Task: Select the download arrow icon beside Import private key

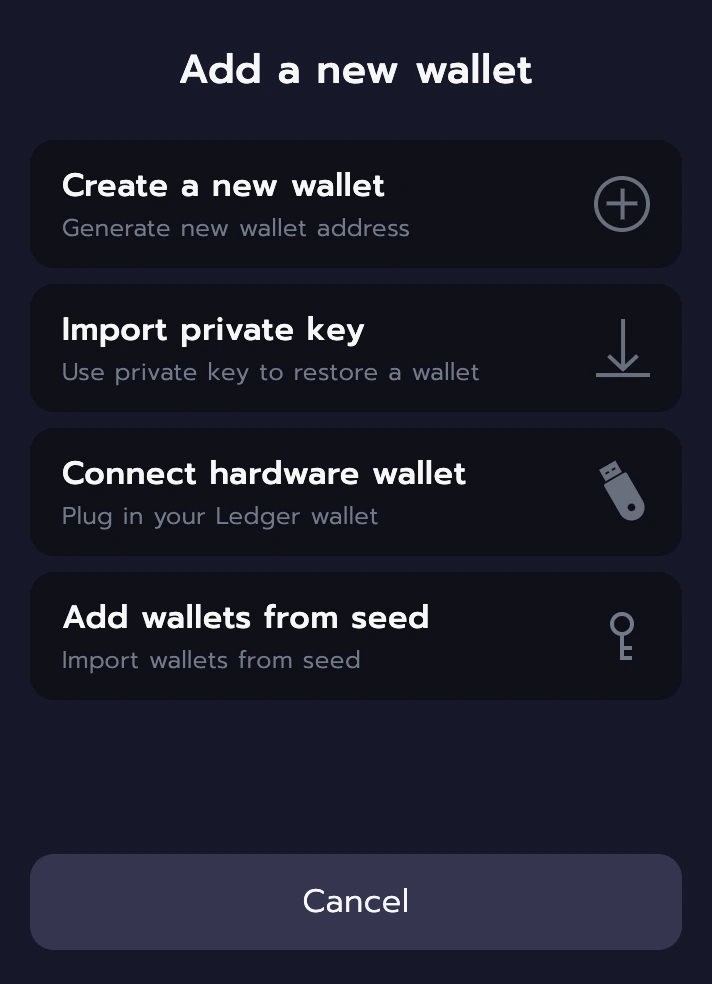Action: click(621, 348)
